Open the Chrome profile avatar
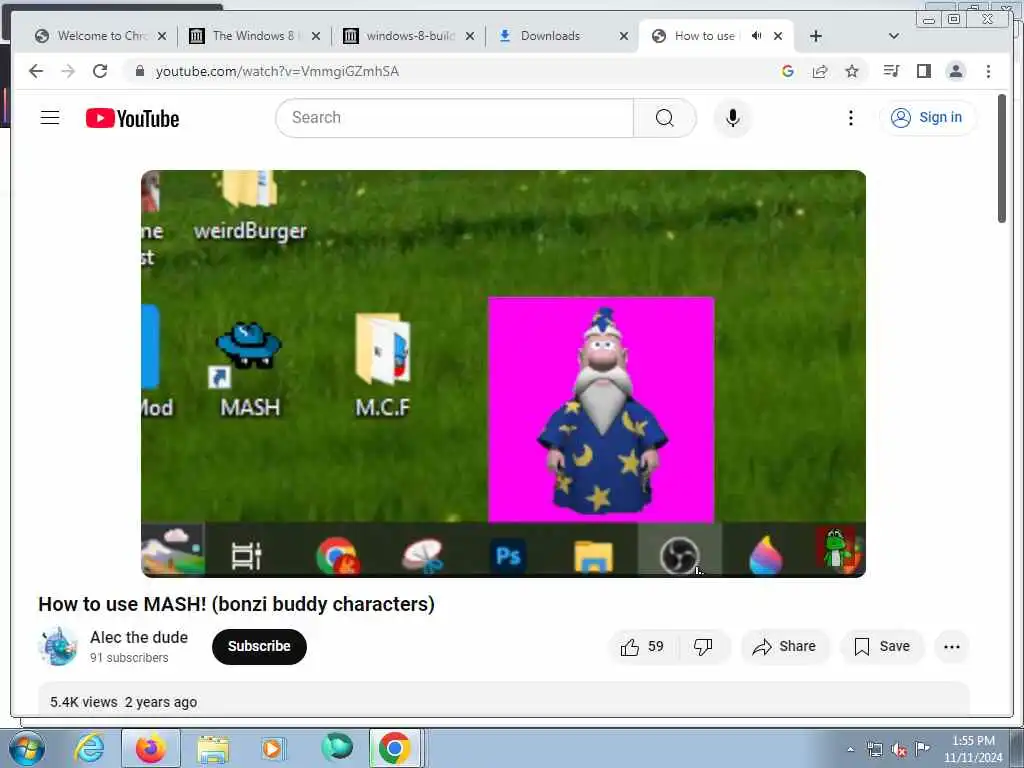This screenshot has width=1024, height=768. (x=955, y=71)
